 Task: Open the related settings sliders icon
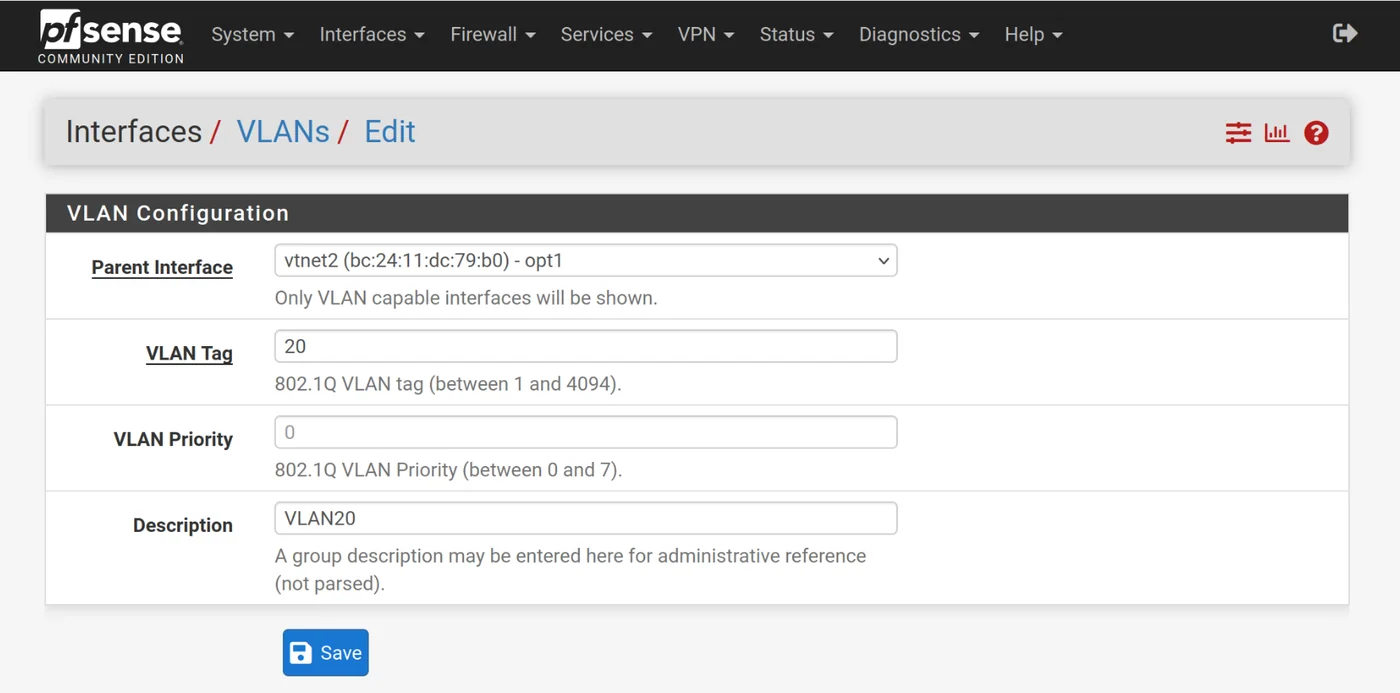point(1238,132)
